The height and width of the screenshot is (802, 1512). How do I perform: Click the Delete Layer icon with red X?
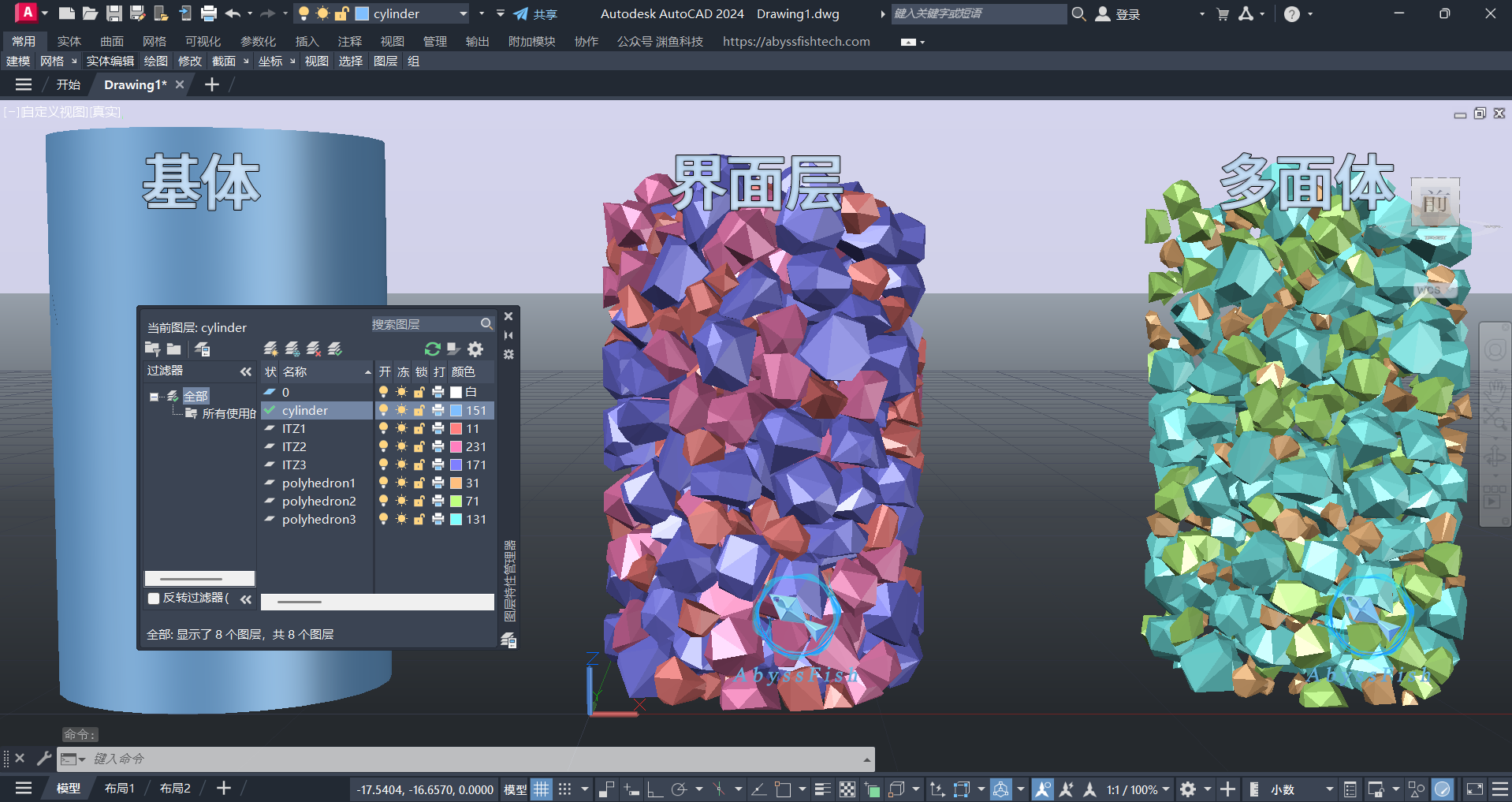tap(314, 349)
